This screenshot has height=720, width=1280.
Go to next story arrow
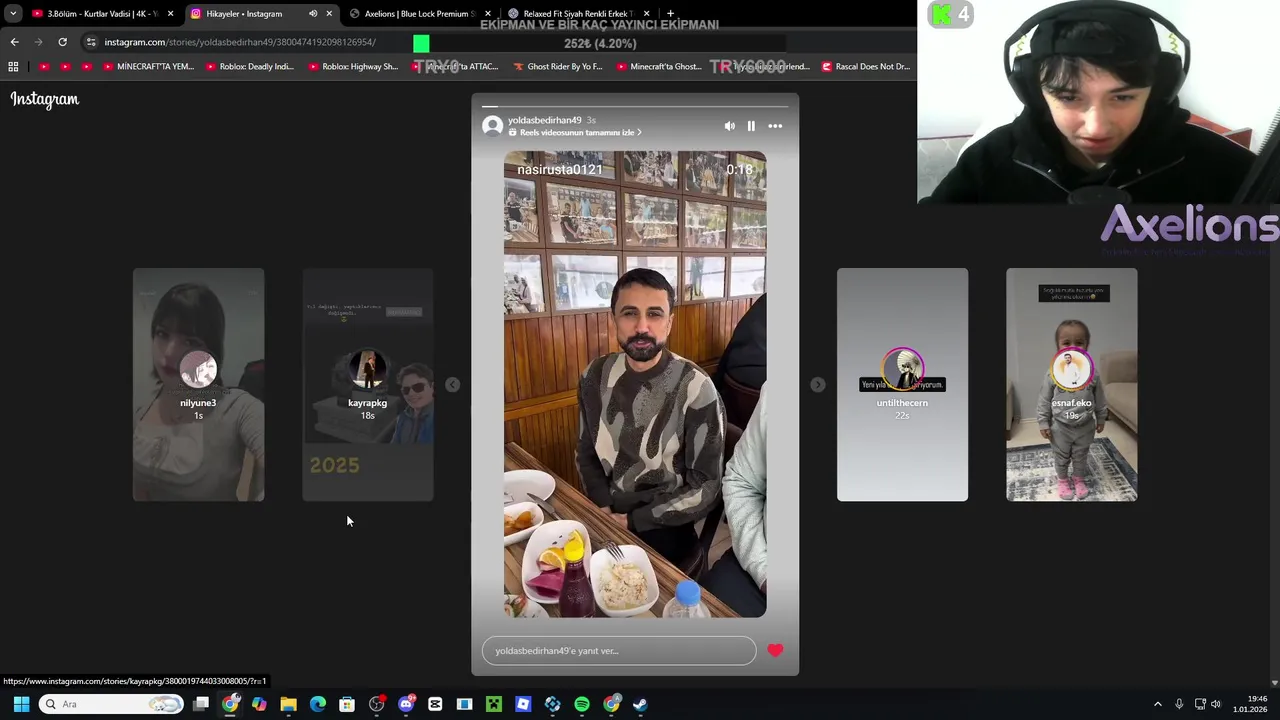point(817,385)
